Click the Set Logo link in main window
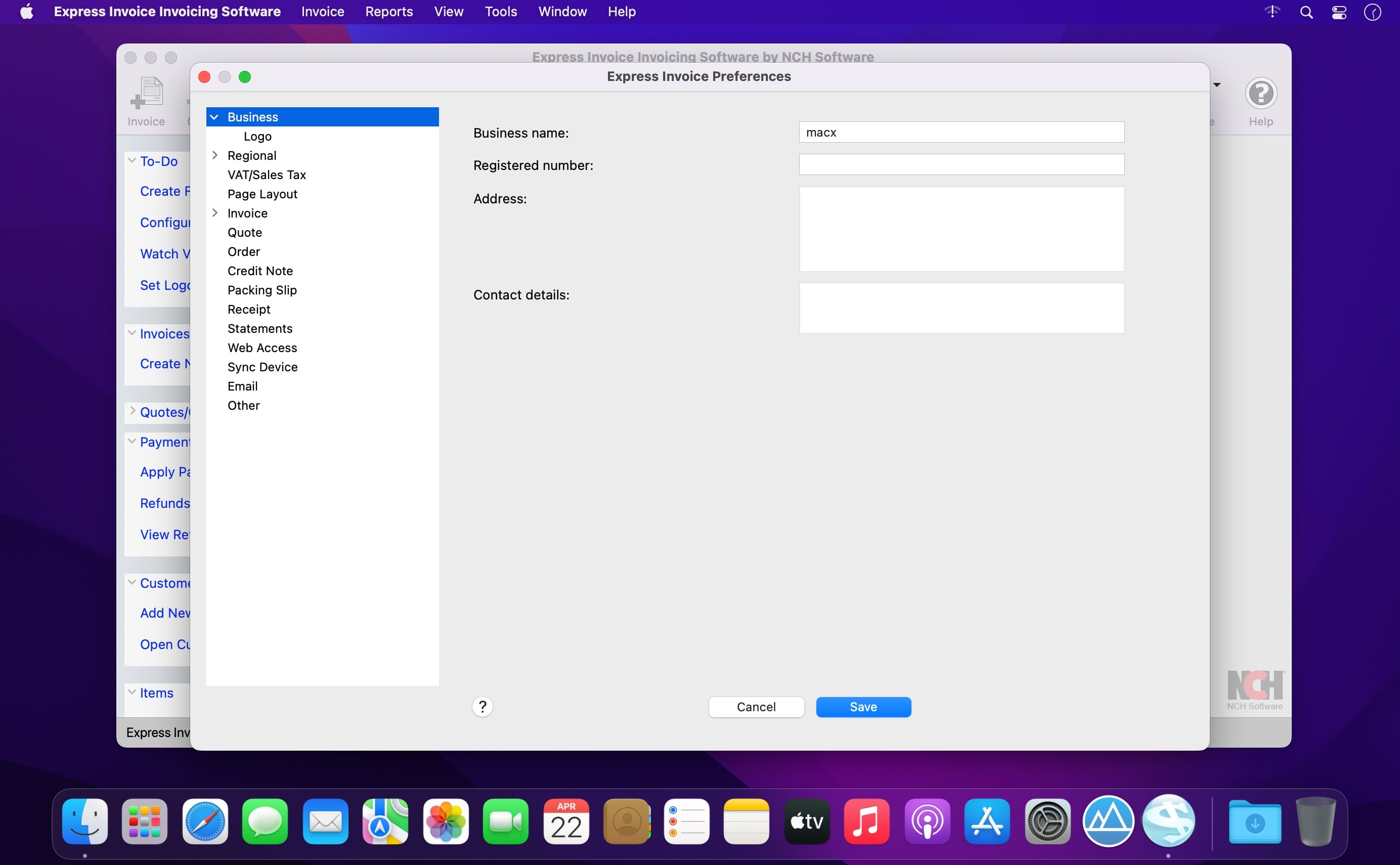Viewport: 1400px width, 865px height. [165, 285]
